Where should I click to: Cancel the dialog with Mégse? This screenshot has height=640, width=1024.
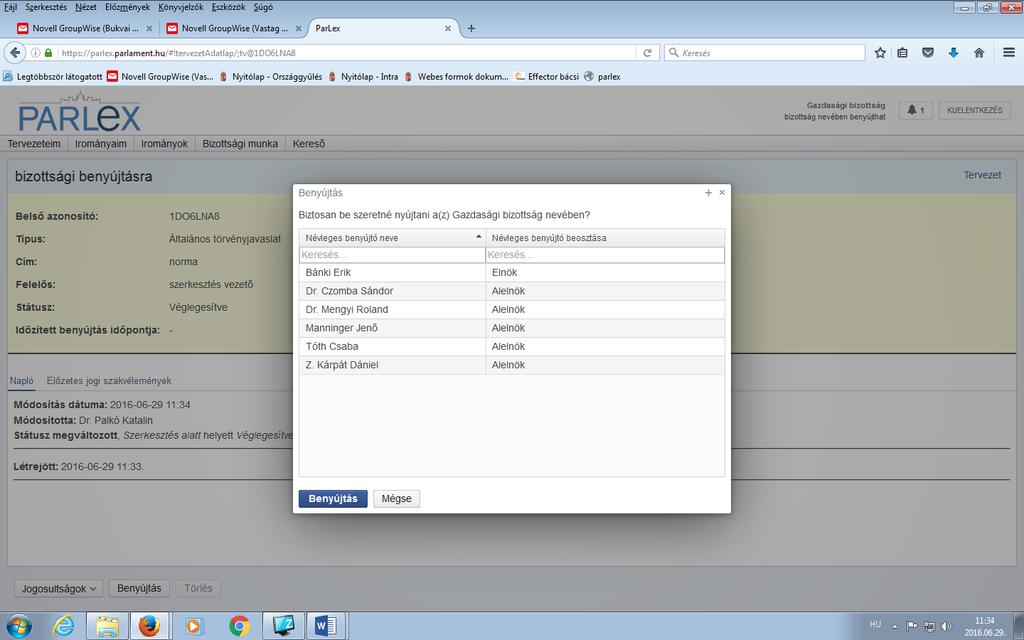pos(396,498)
